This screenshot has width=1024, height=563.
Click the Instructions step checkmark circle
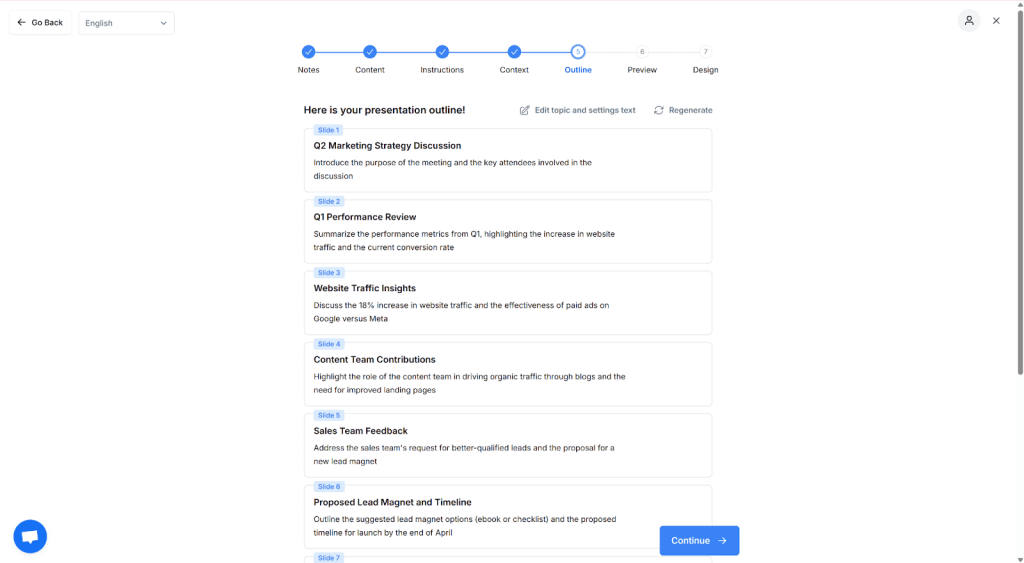[x=442, y=52]
